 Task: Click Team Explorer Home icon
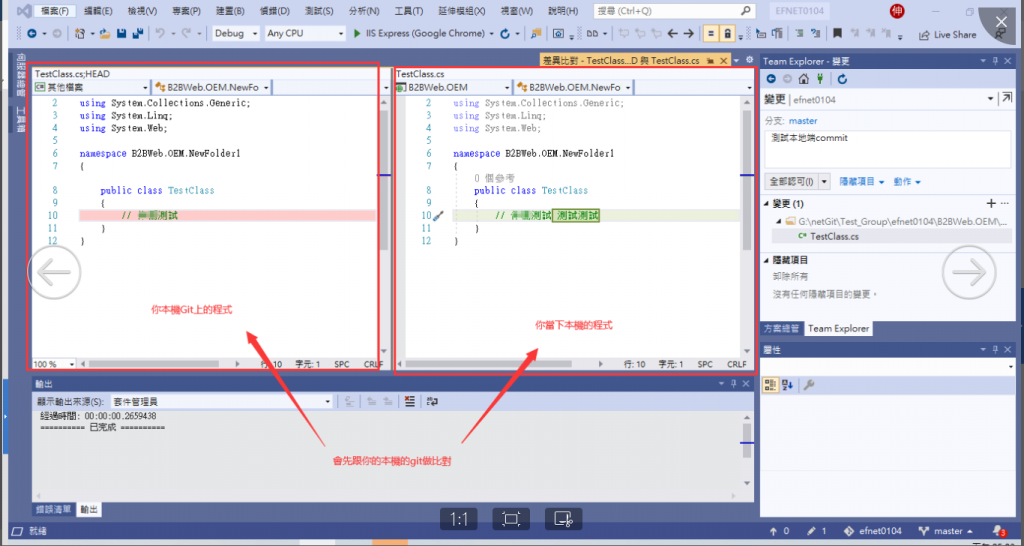point(803,79)
